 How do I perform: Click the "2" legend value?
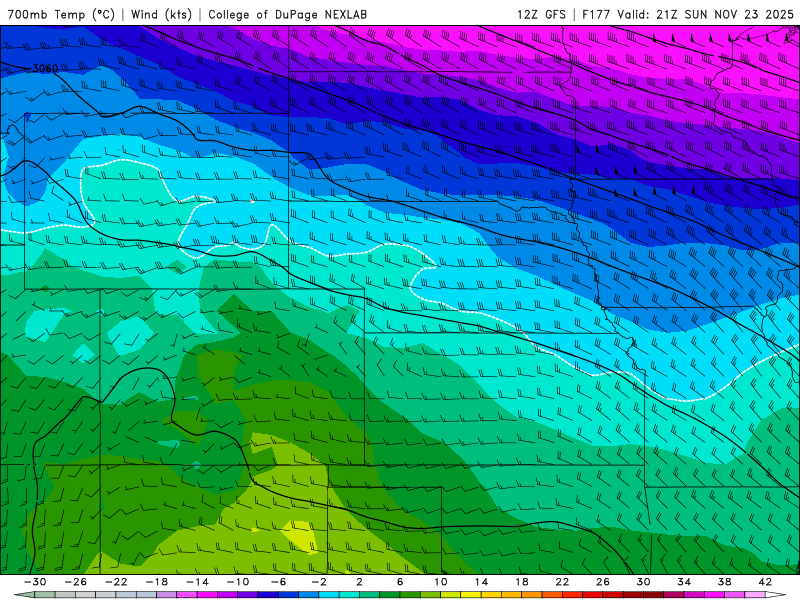point(360,582)
